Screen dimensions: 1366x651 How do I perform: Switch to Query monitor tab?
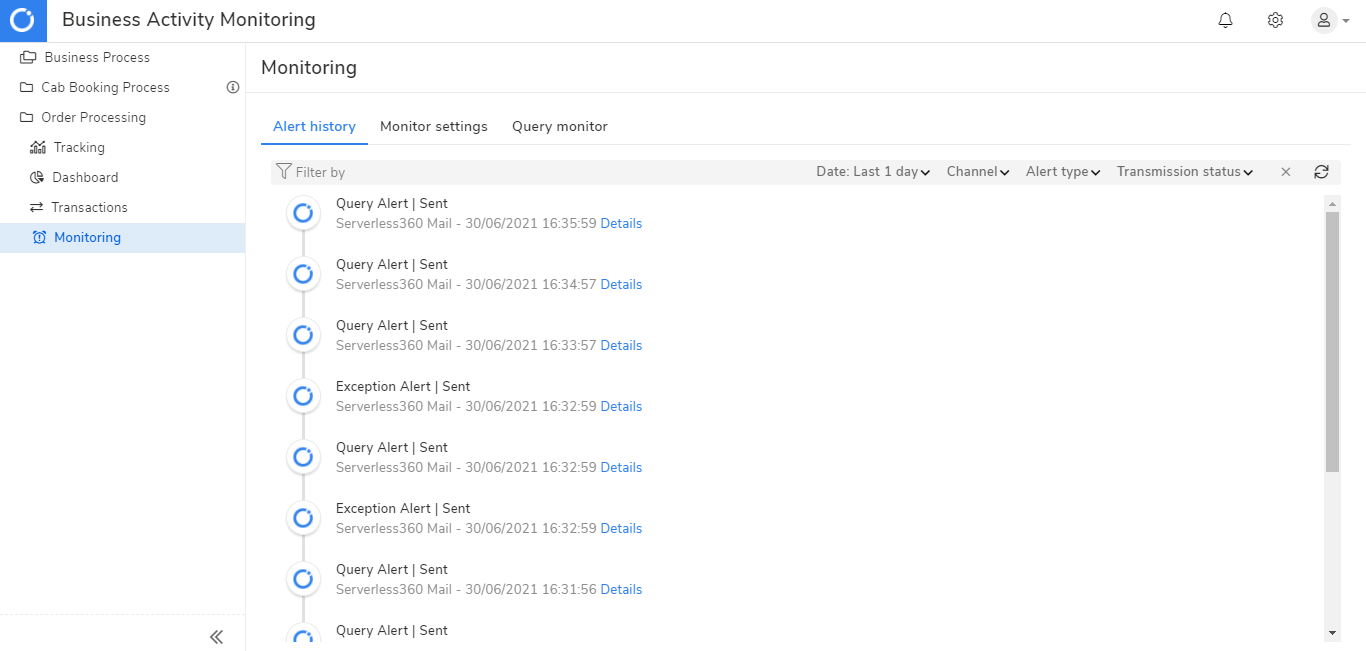560,126
